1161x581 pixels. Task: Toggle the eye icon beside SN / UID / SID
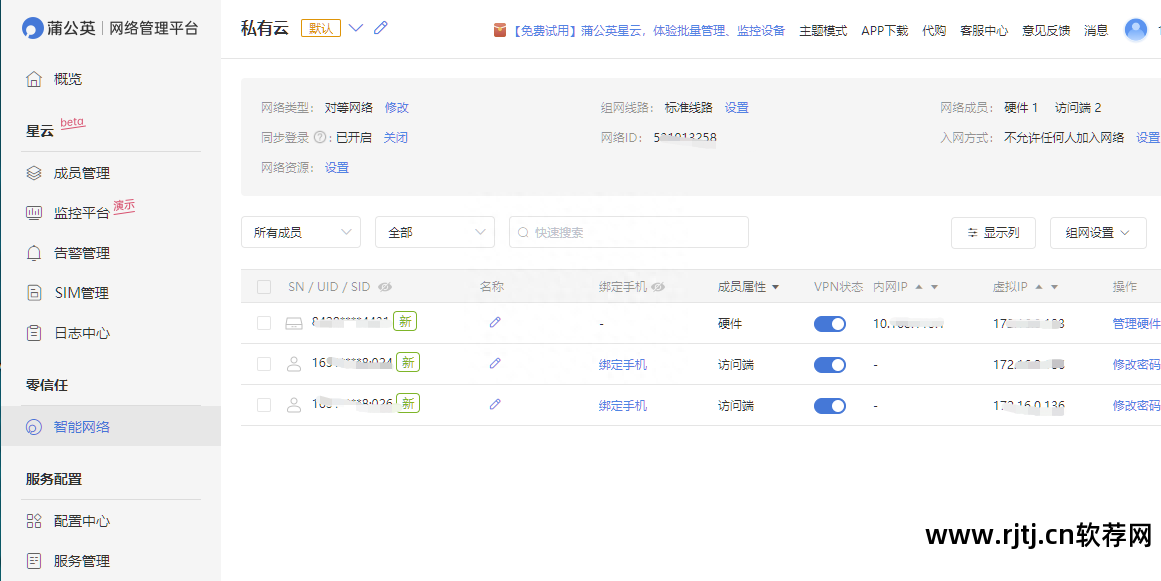(385, 287)
